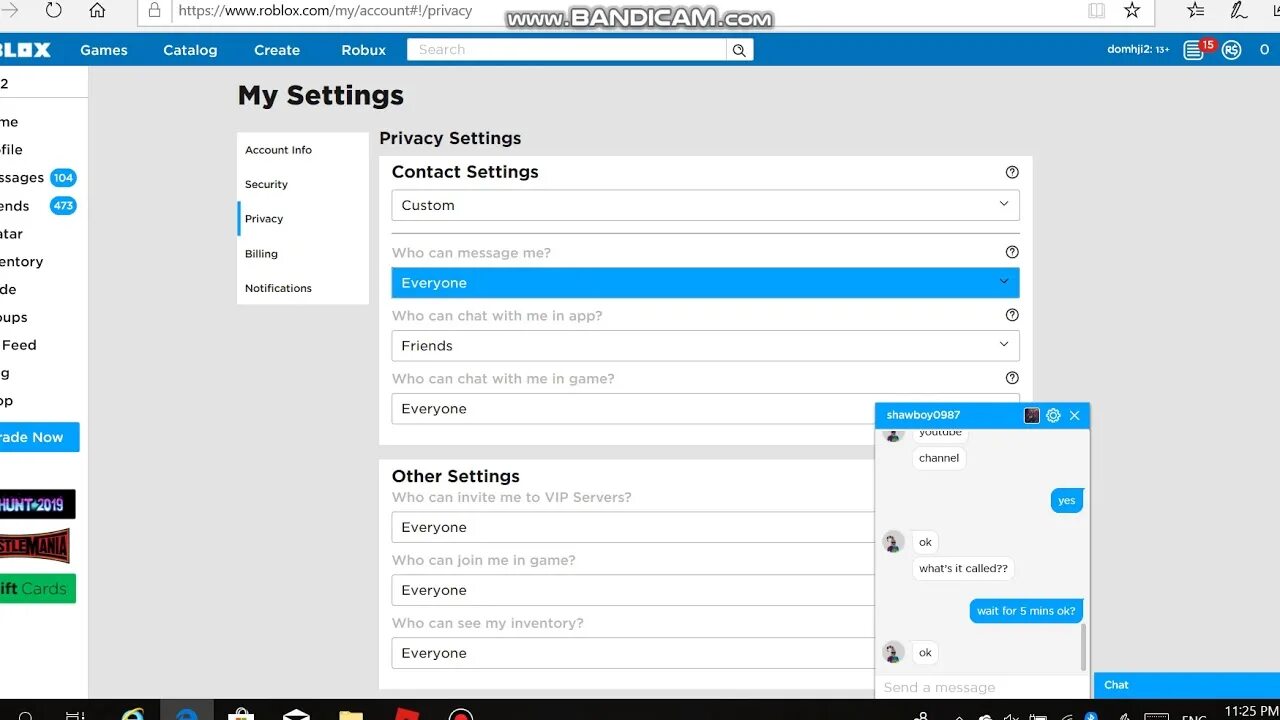
Task: Open help for Who can message me
Action: [1012, 252]
